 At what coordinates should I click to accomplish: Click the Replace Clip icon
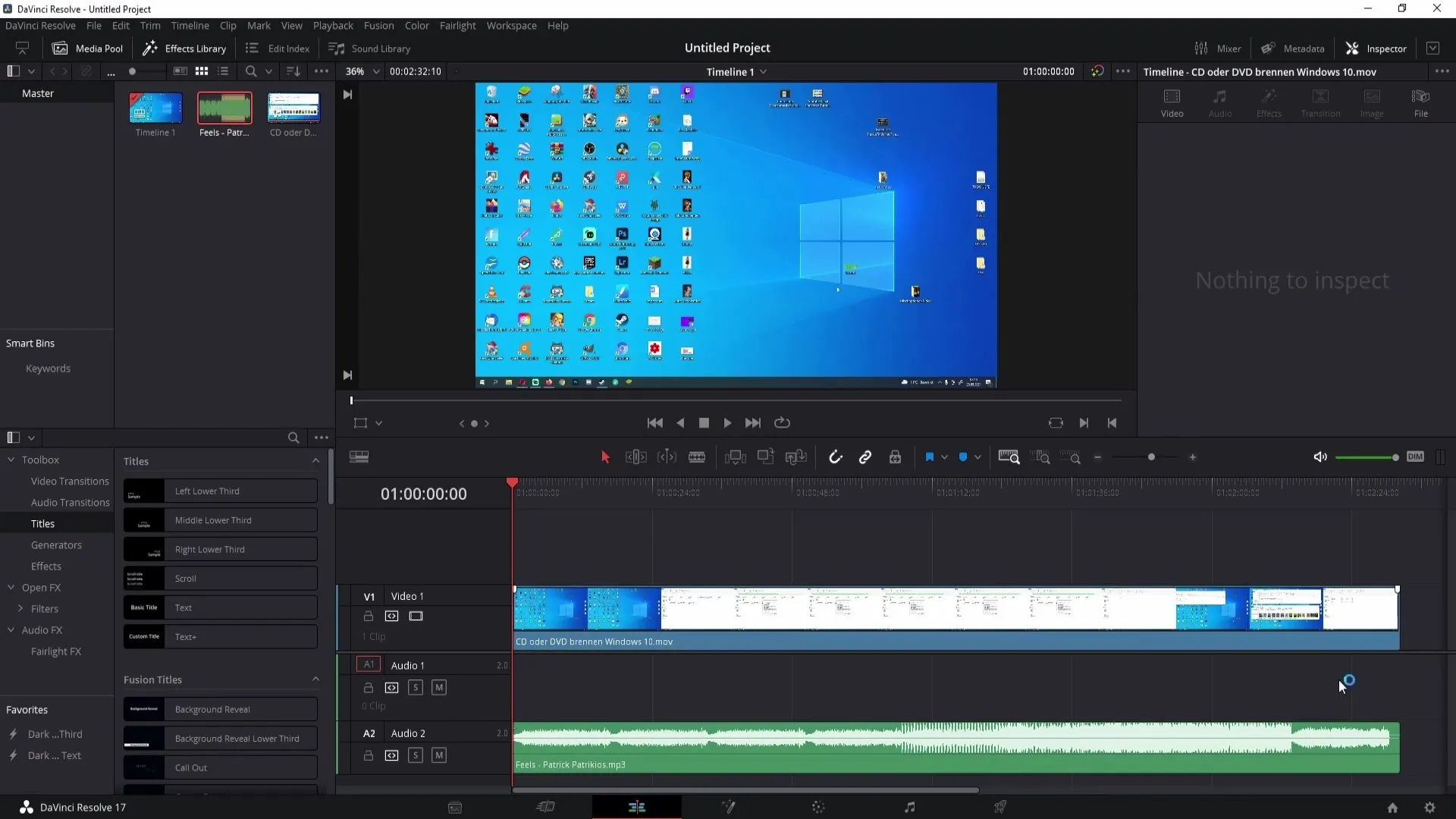point(795,457)
